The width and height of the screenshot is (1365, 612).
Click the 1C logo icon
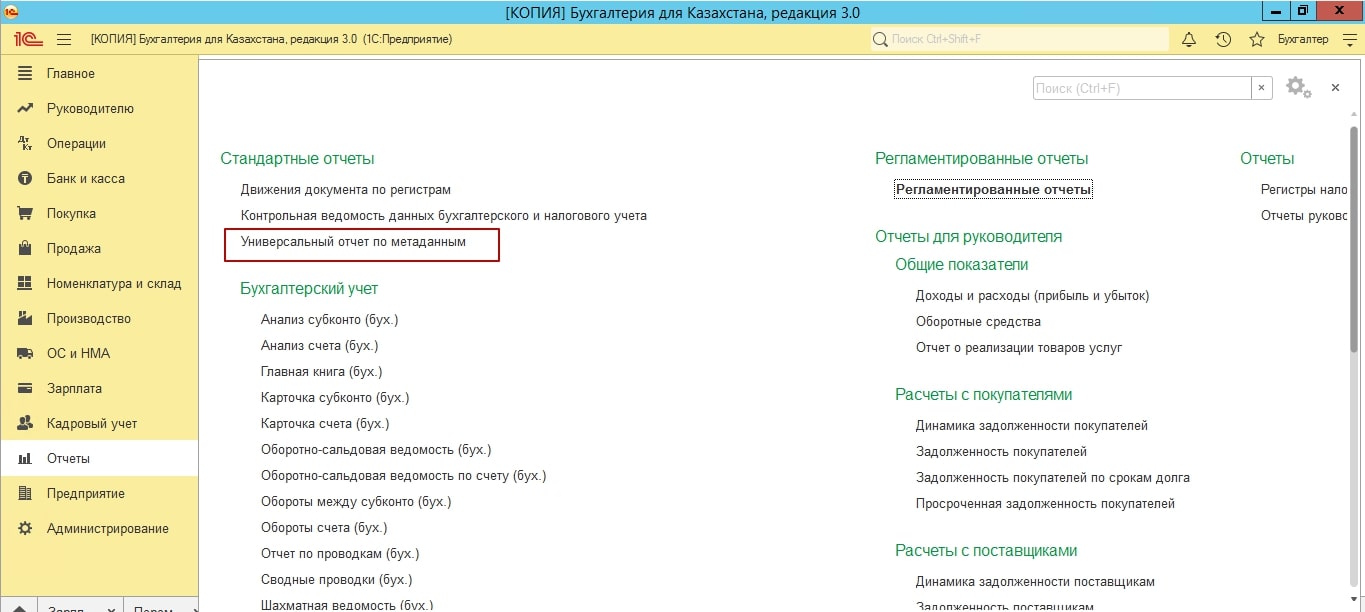(x=27, y=39)
